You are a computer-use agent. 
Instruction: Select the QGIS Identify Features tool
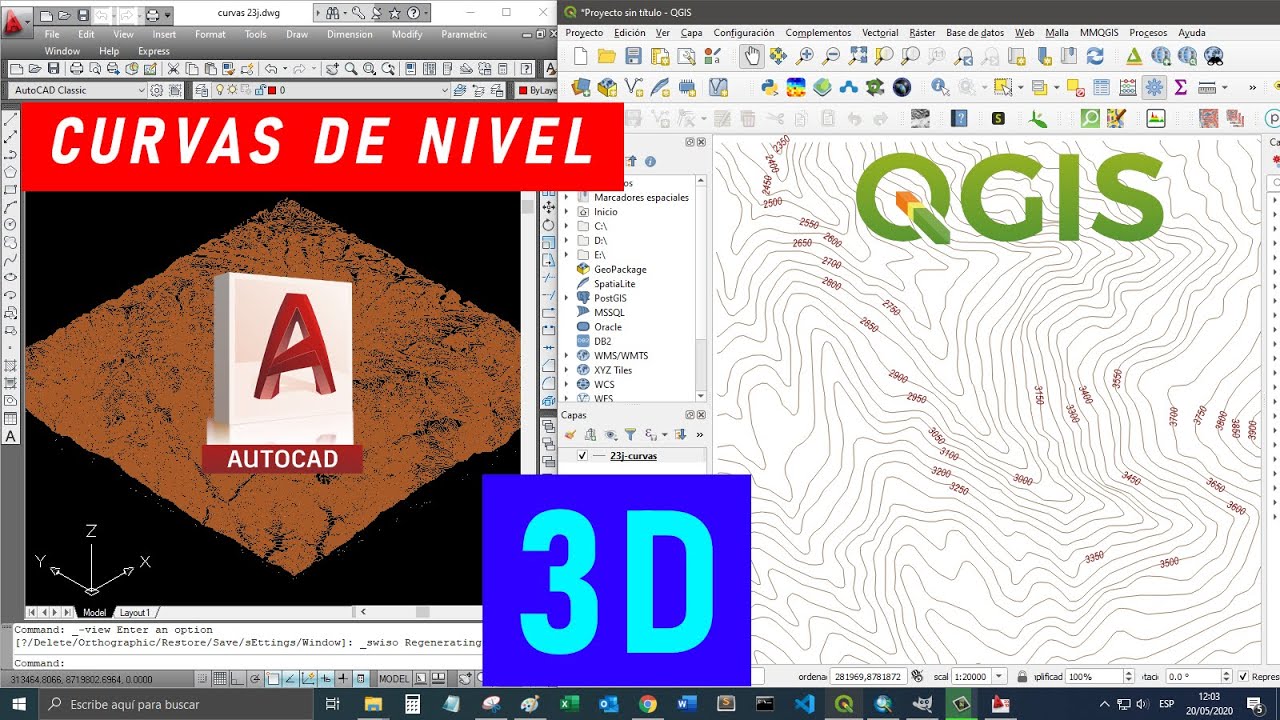point(940,87)
